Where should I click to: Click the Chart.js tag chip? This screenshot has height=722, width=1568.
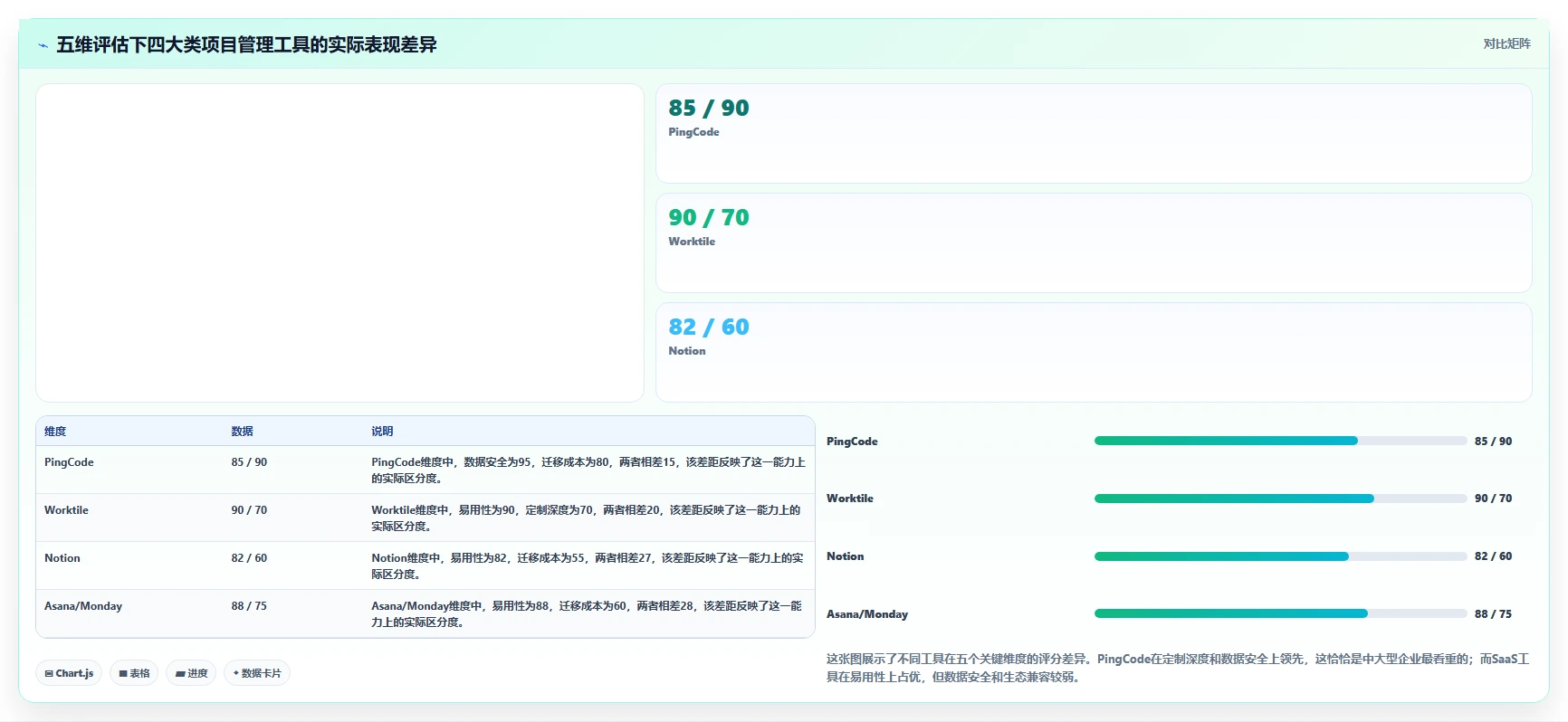69,673
